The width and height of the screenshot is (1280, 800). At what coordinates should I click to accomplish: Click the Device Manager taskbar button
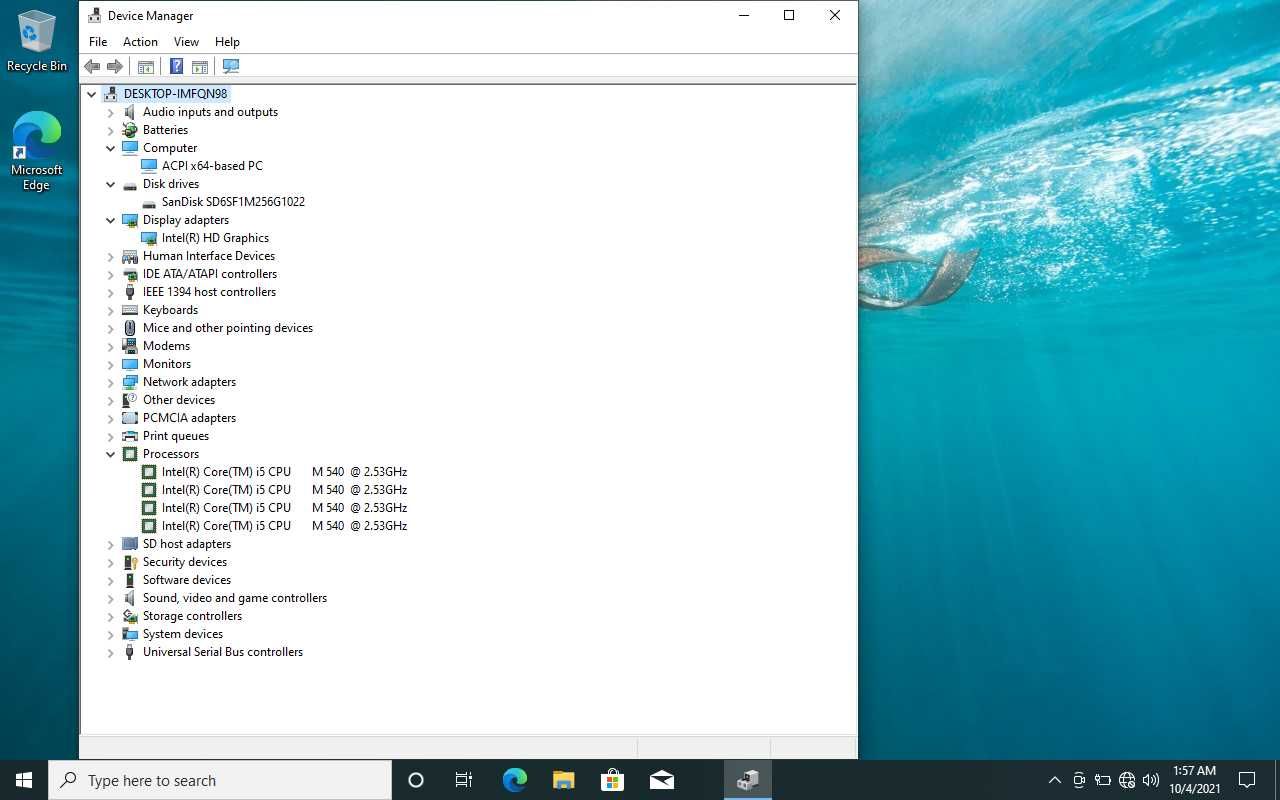(748, 780)
